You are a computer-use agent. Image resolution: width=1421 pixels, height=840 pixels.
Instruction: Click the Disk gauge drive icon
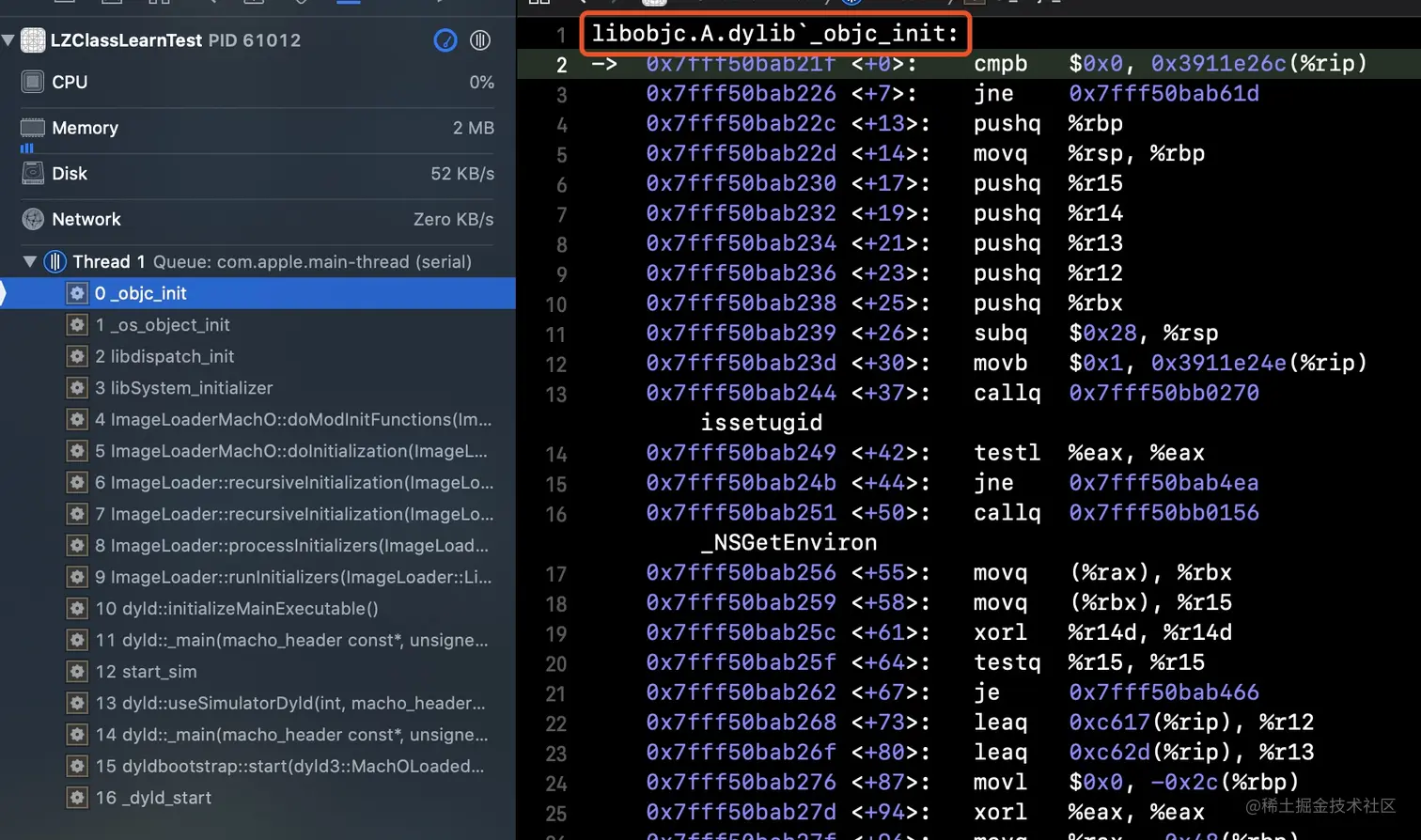[33, 173]
